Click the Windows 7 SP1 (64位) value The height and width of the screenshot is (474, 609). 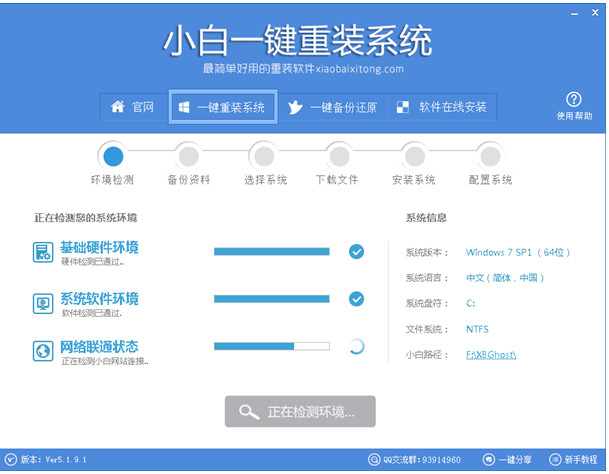pos(518,253)
